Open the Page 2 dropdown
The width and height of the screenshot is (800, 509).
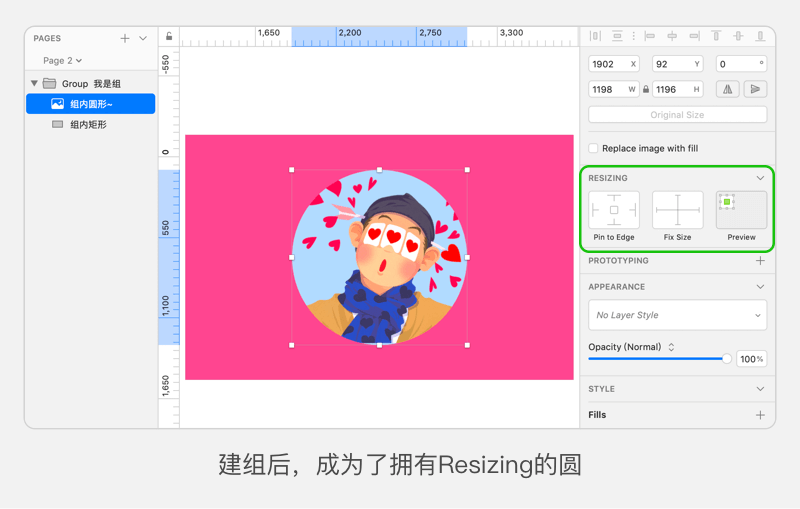tap(62, 61)
